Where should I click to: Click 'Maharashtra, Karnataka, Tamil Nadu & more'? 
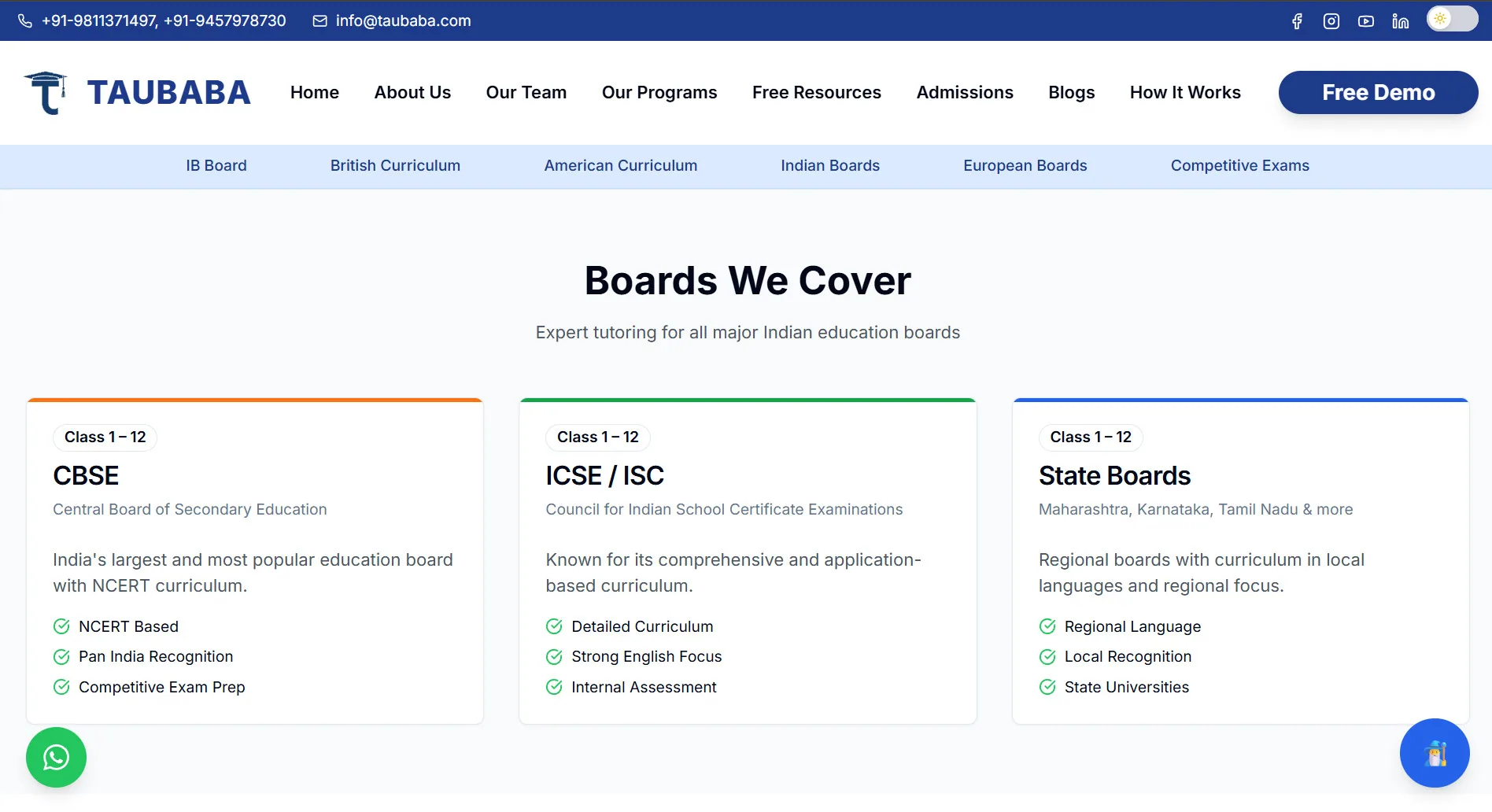click(1196, 510)
